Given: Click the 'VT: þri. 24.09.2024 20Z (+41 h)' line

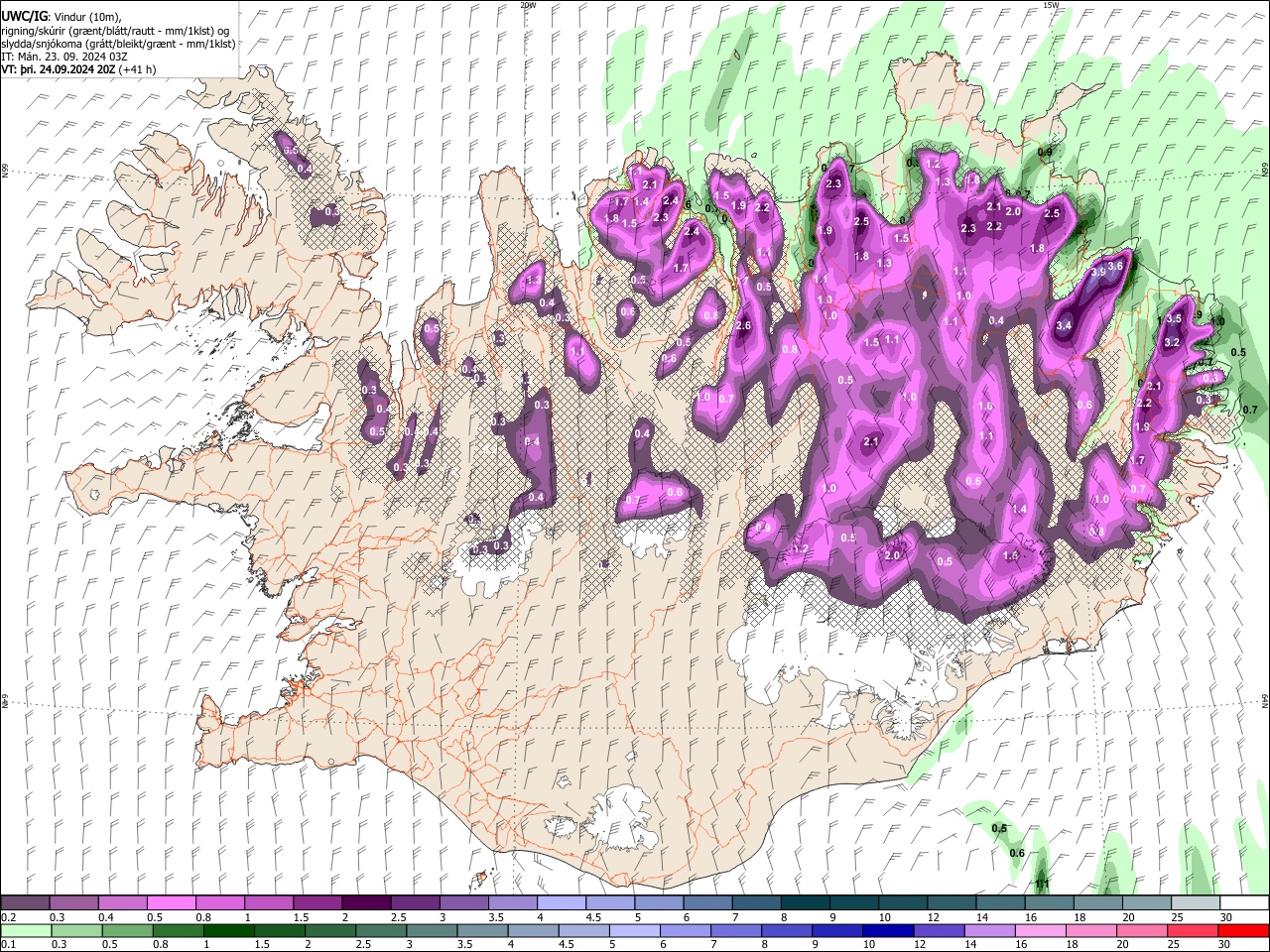Looking at the screenshot, I should tap(79, 69).
